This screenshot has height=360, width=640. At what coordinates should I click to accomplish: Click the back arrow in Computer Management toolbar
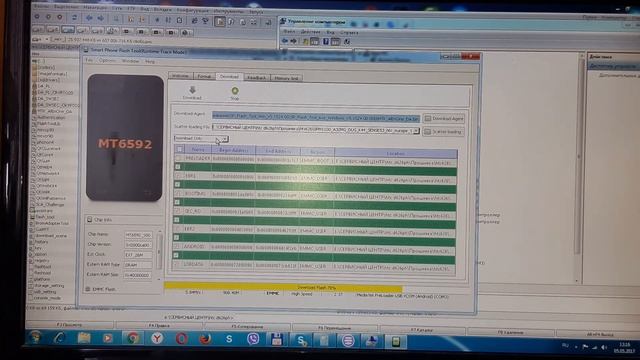click(285, 41)
